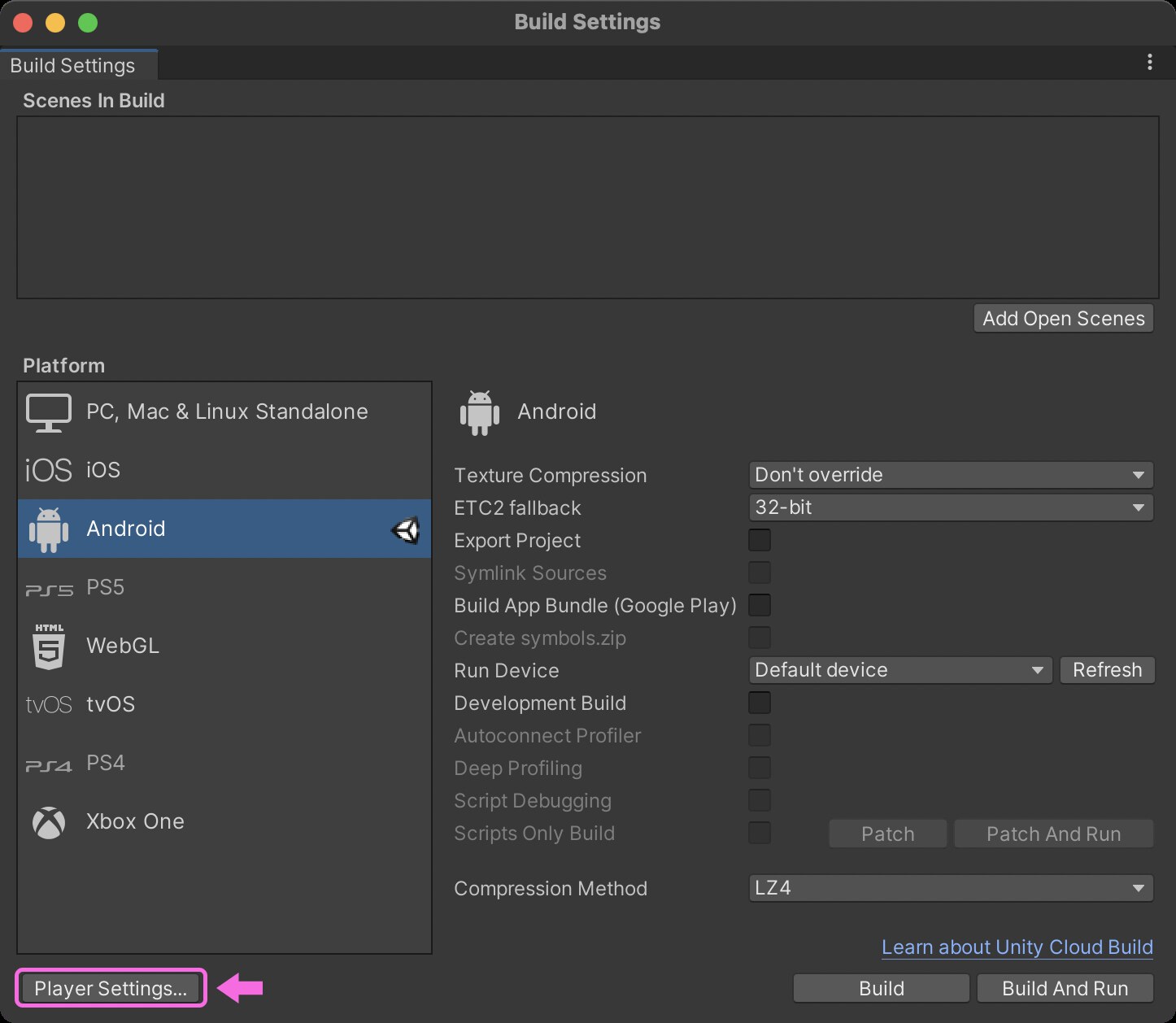This screenshot has width=1176, height=1023.
Task: Click the large Android icon in settings header
Action: 480,413
